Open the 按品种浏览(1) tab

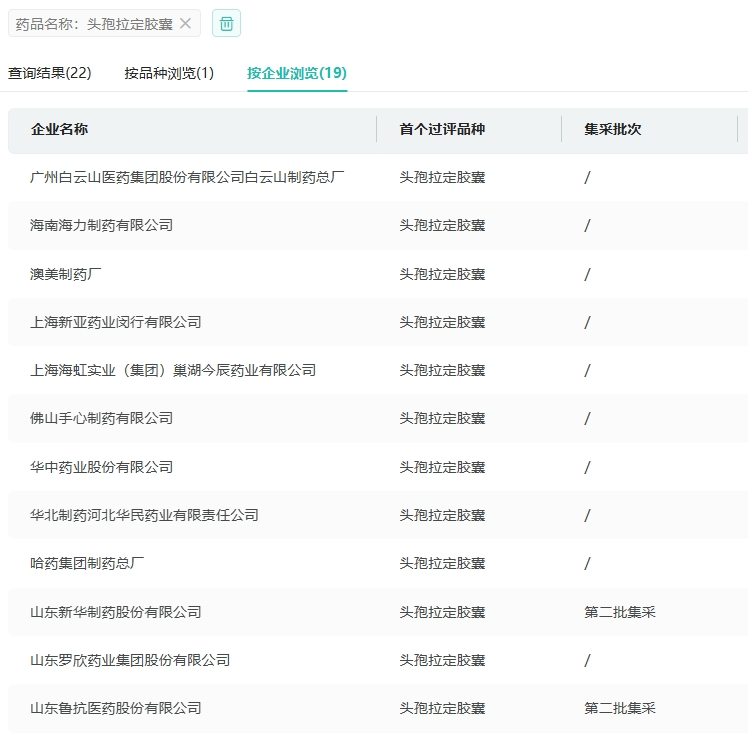click(169, 73)
